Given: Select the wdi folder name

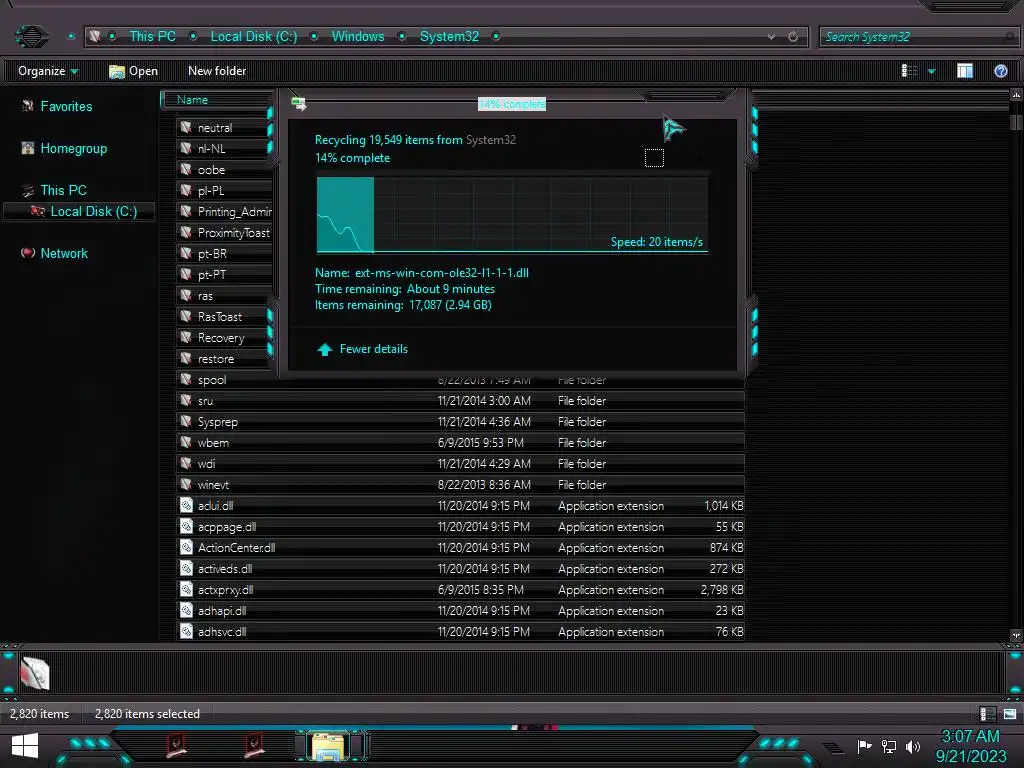Looking at the screenshot, I should pyautogui.click(x=206, y=464).
